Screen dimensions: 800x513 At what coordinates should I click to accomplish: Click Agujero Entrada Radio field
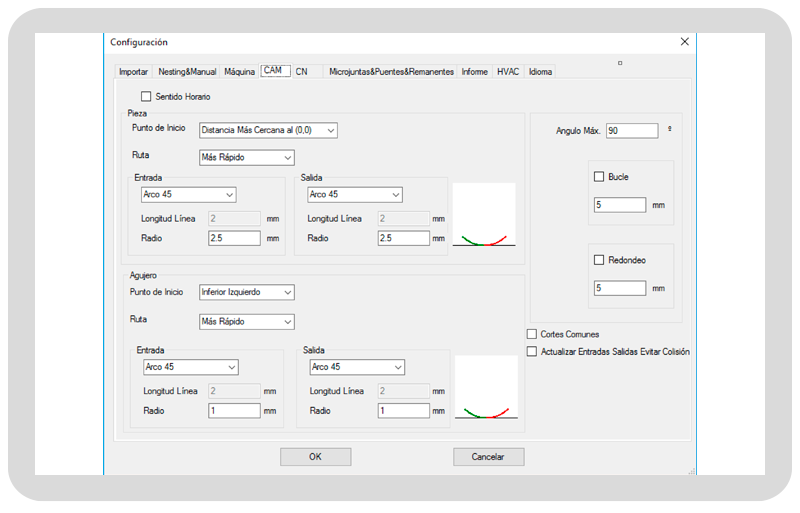point(234,410)
